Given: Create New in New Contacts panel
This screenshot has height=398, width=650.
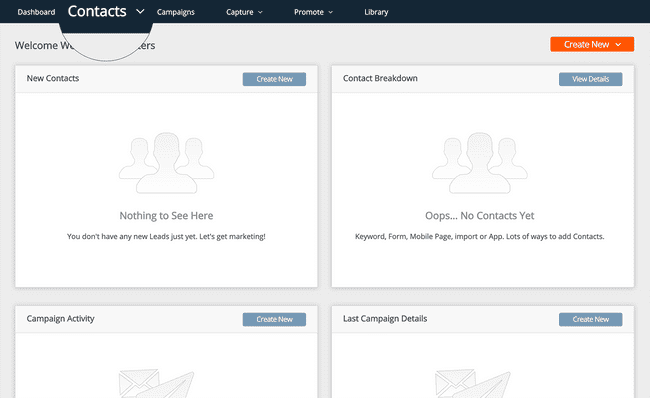Looking at the screenshot, I should [x=274, y=79].
